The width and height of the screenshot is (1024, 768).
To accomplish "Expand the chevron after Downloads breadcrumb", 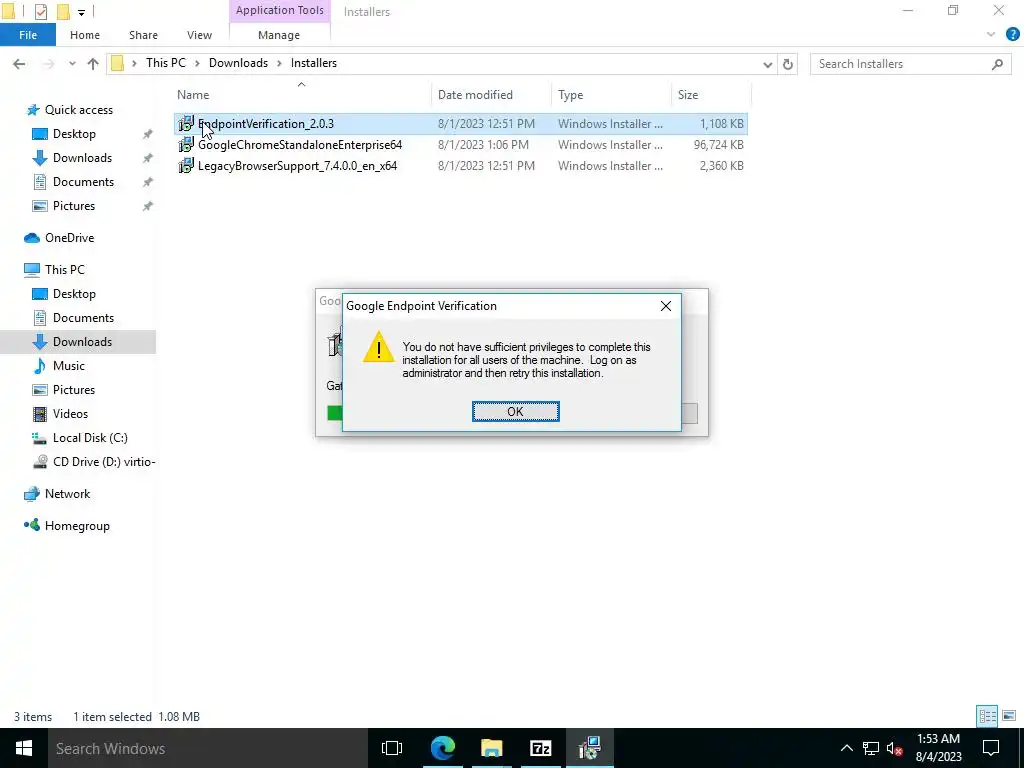I will 280,63.
